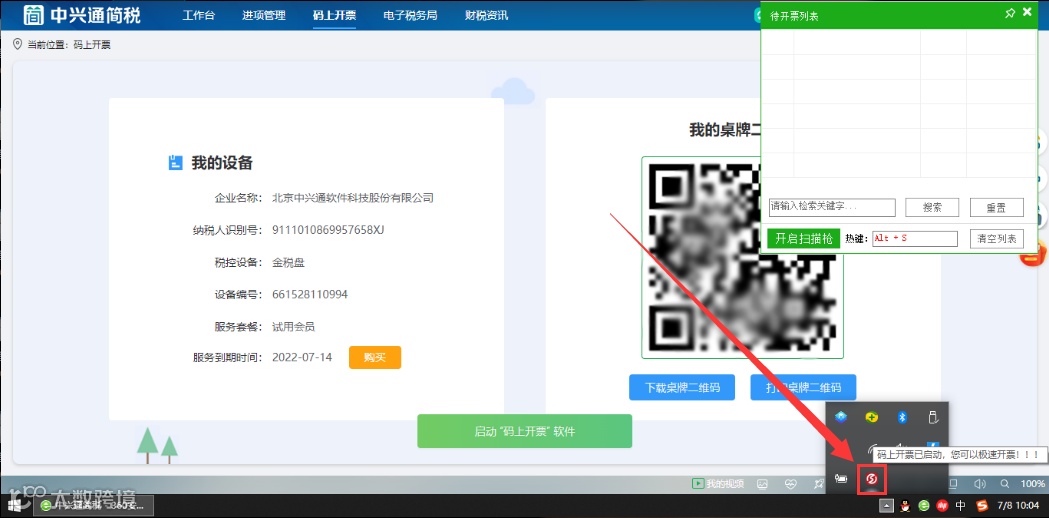The image size is (1049, 518).
Task: Click the 试用会员 service plan text
Action: point(293,327)
